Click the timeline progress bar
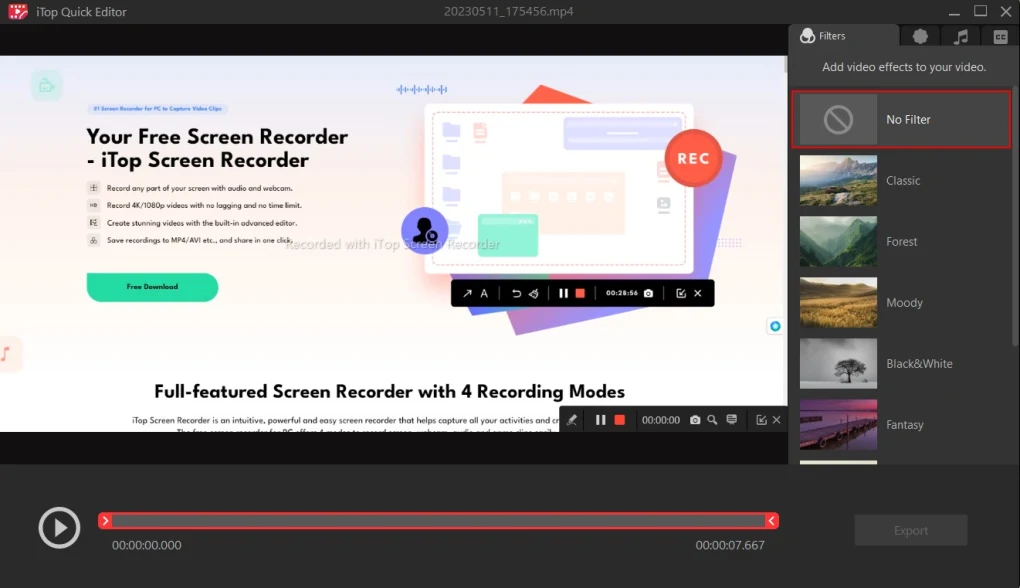 click(x=440, y=520)
